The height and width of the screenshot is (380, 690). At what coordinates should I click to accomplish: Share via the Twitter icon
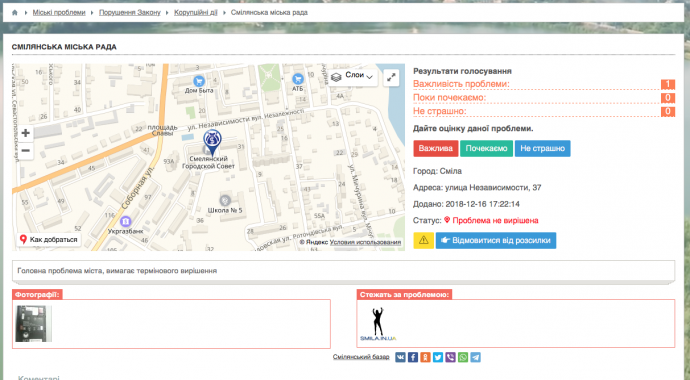coord(438,357)
